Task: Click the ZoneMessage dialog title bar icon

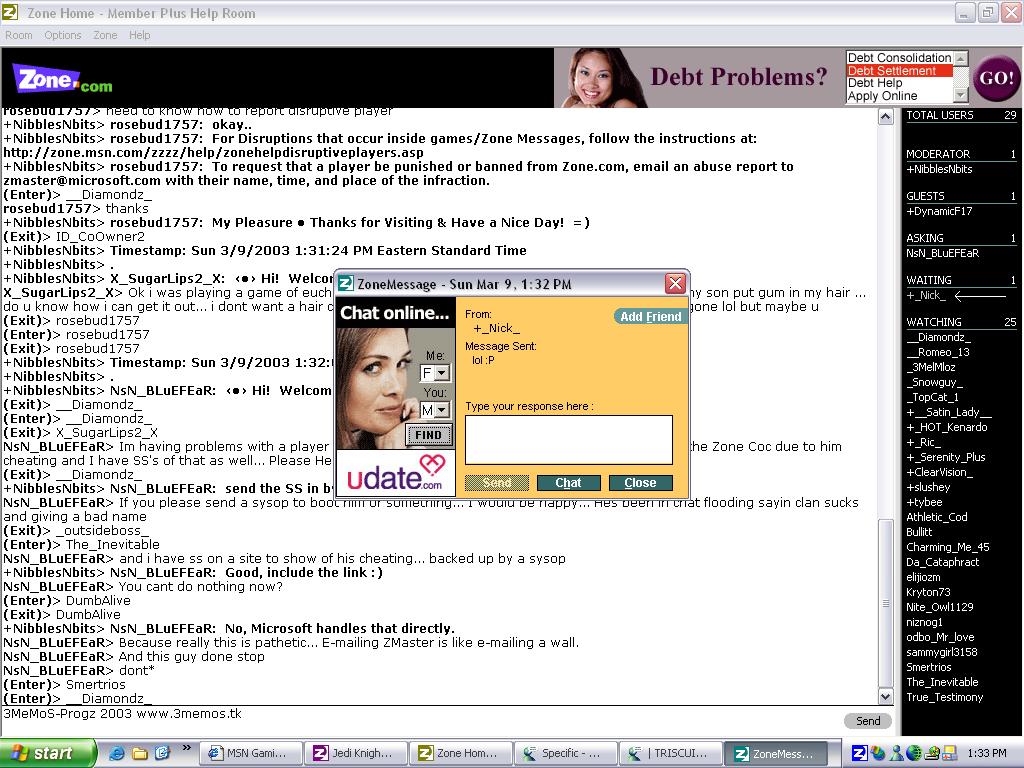Action: click(x=345, y=284)
